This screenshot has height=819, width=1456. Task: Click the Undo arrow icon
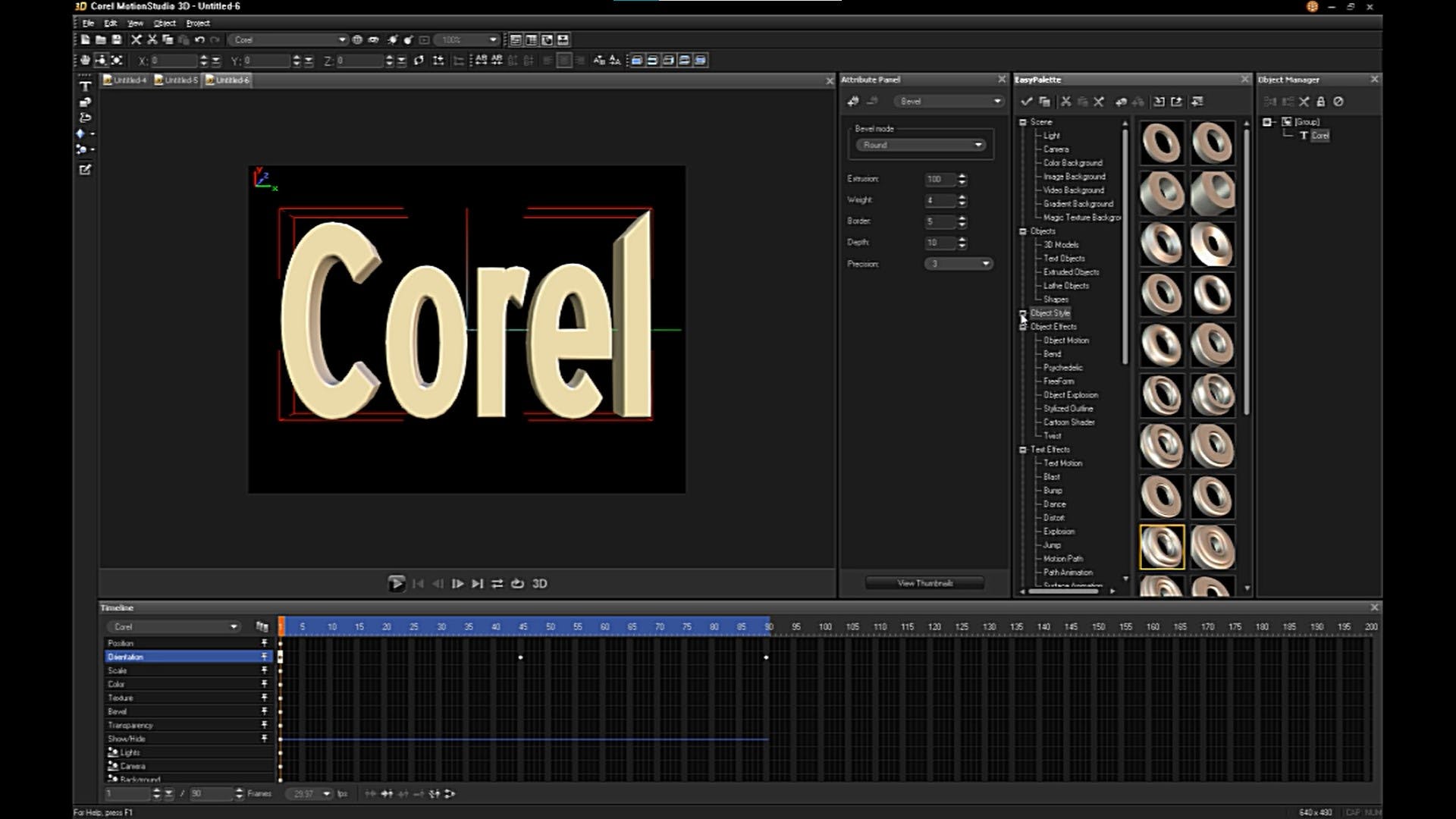tap(199, 39)
